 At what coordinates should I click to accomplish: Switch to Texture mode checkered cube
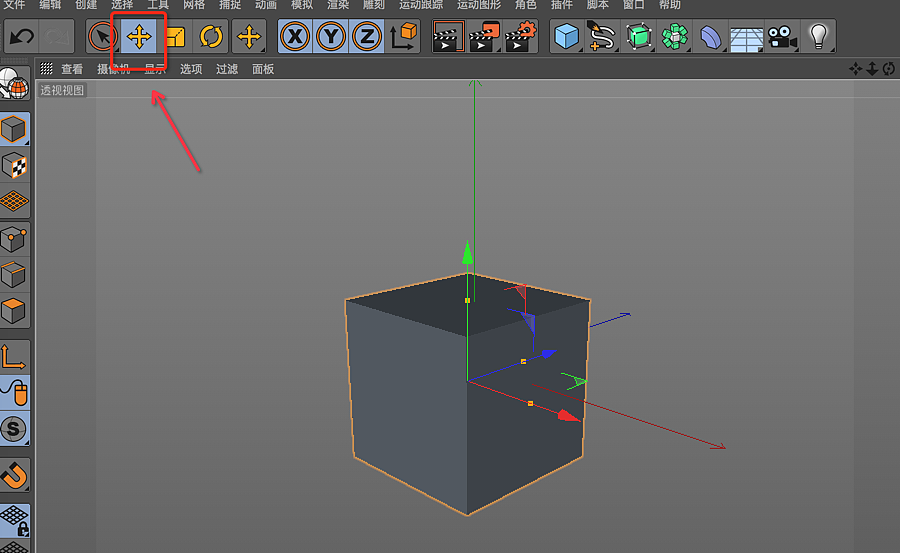(x=14, y=166)
